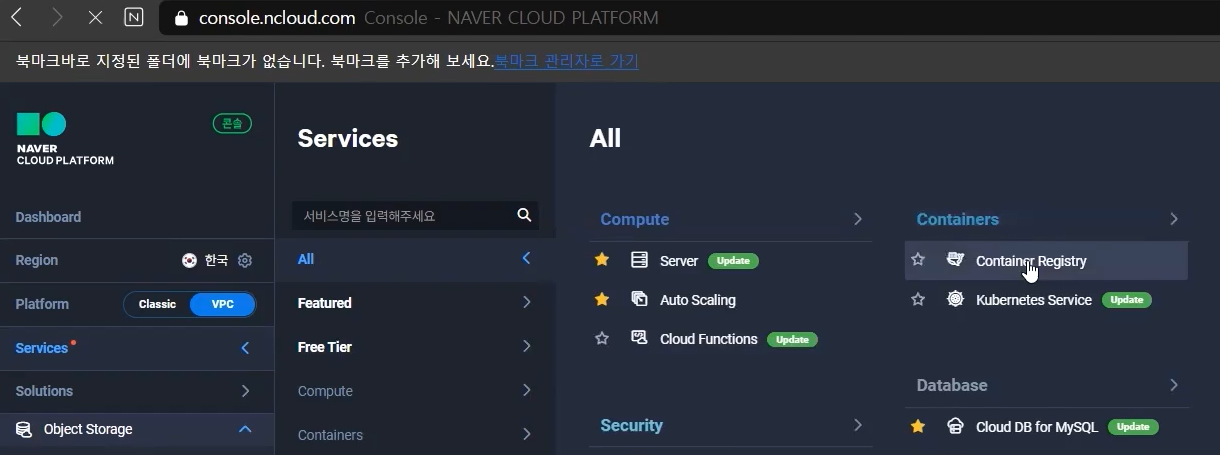The width and height of the screenshot is (1220, 455).
Task: Click the browser forward arrow
Action: pos(56,17)
